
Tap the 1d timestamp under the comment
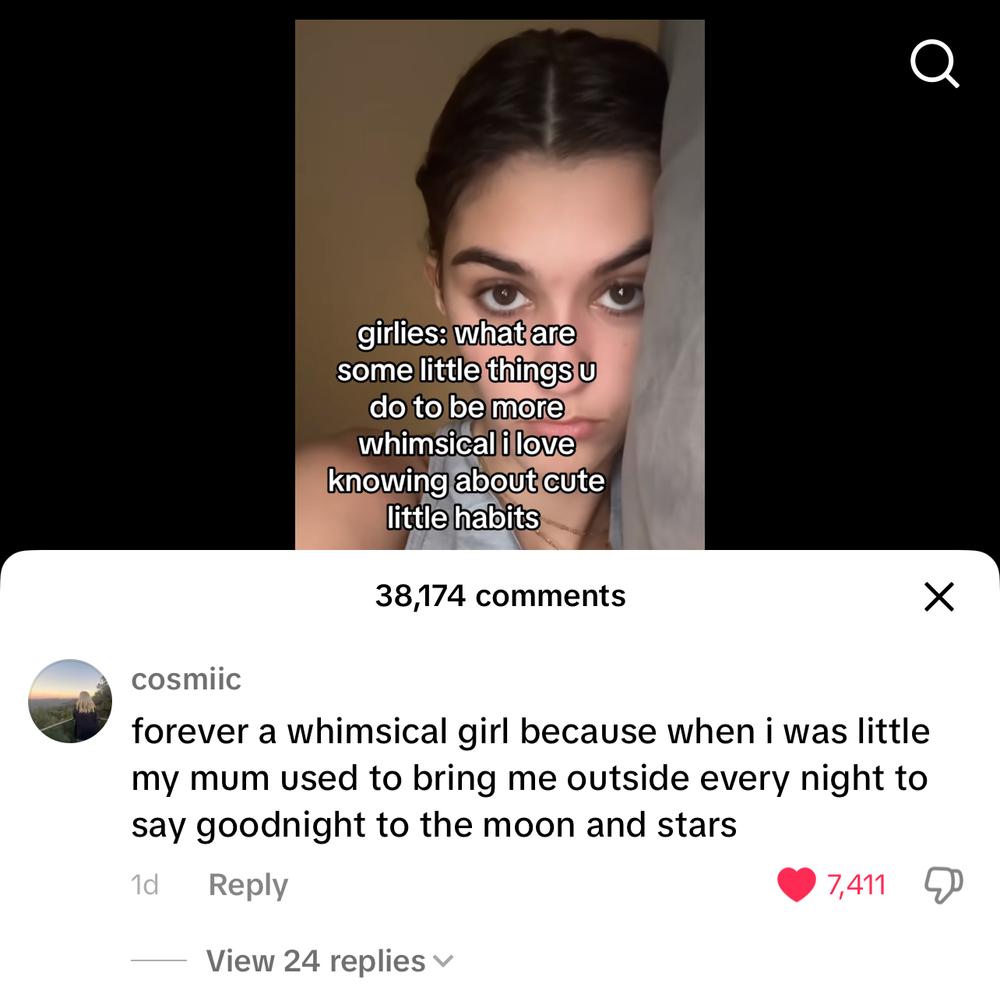click(144, 885)
